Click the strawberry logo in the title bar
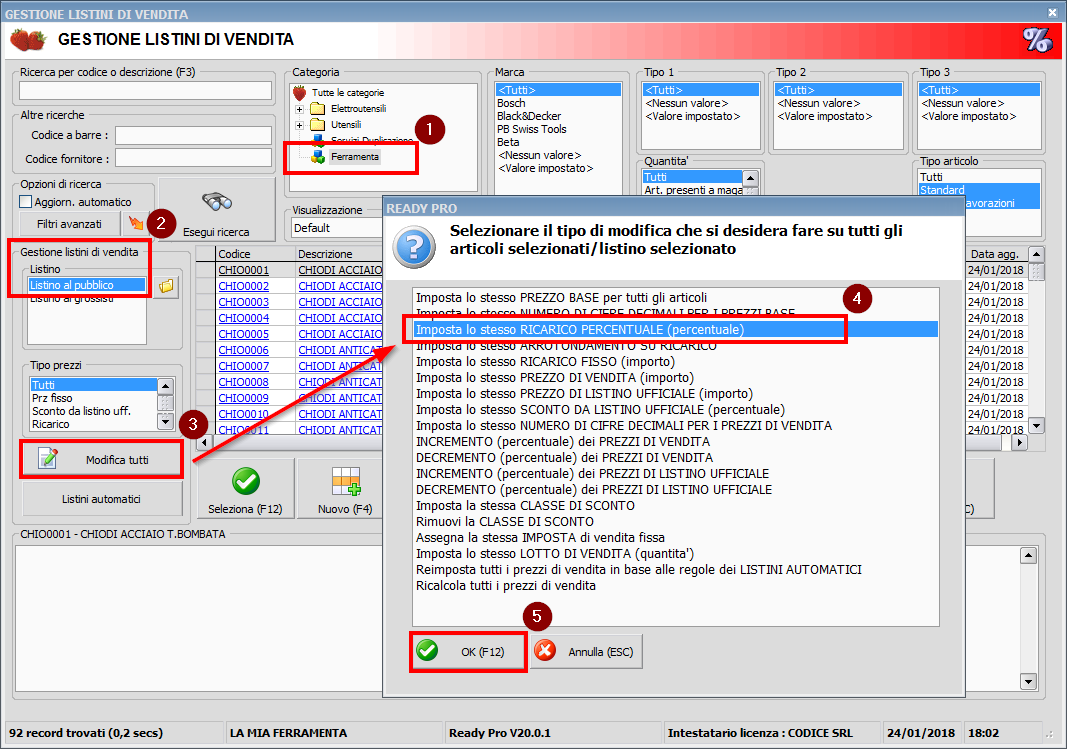The width and height of the screenshot is (1067, 749). click(x=27, y=36)
